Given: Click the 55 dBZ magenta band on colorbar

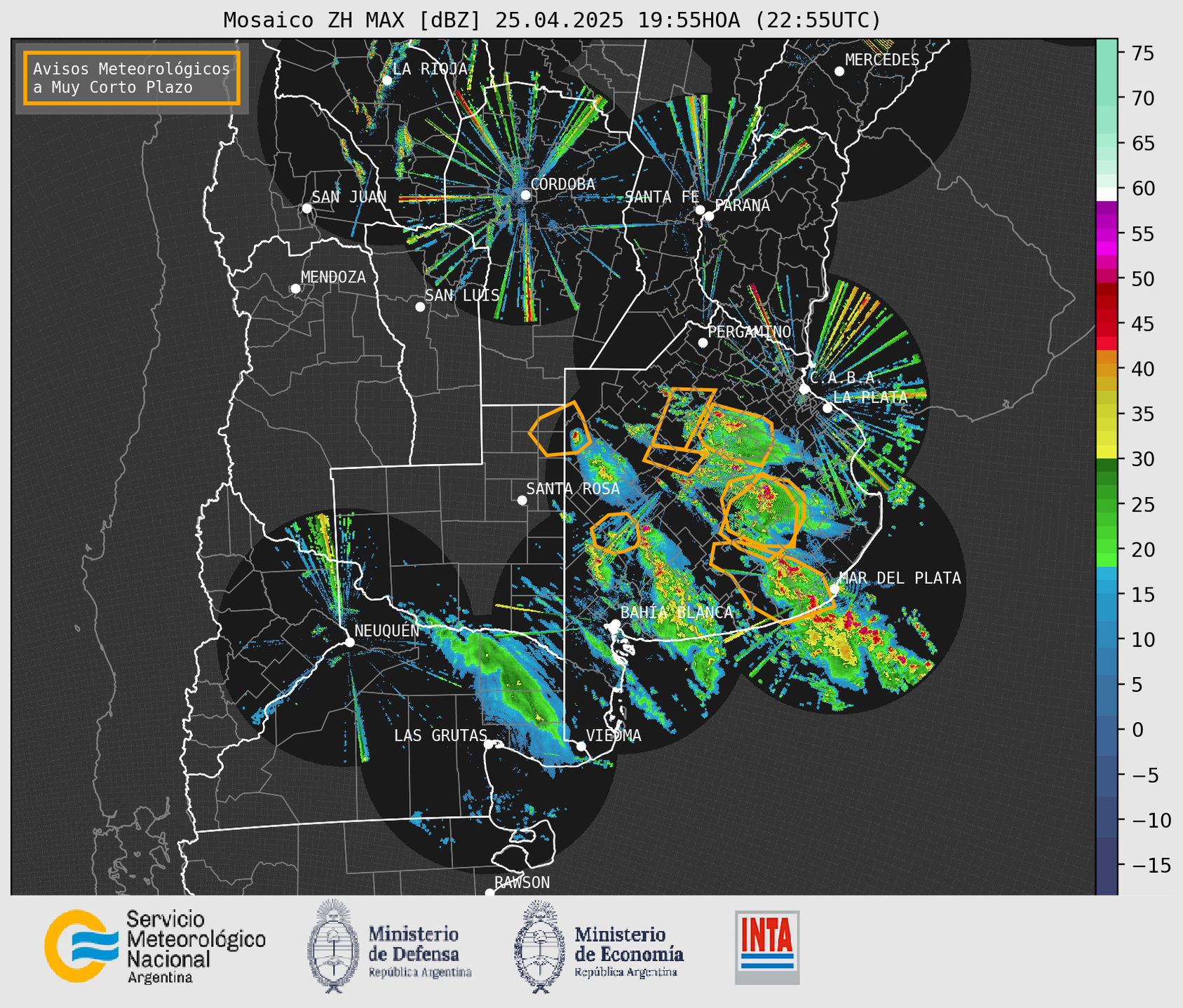Looking at the screenshot, I should 1107,234.
